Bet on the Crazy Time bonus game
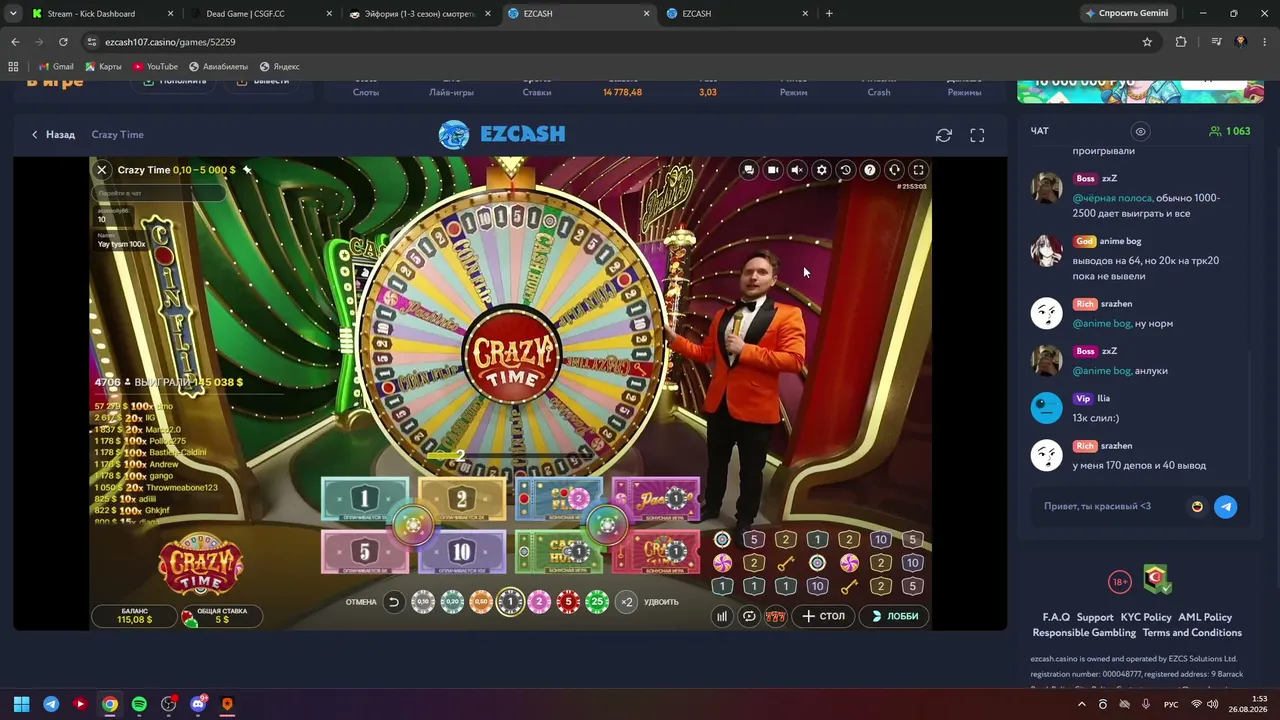 [x=655, y=552]
